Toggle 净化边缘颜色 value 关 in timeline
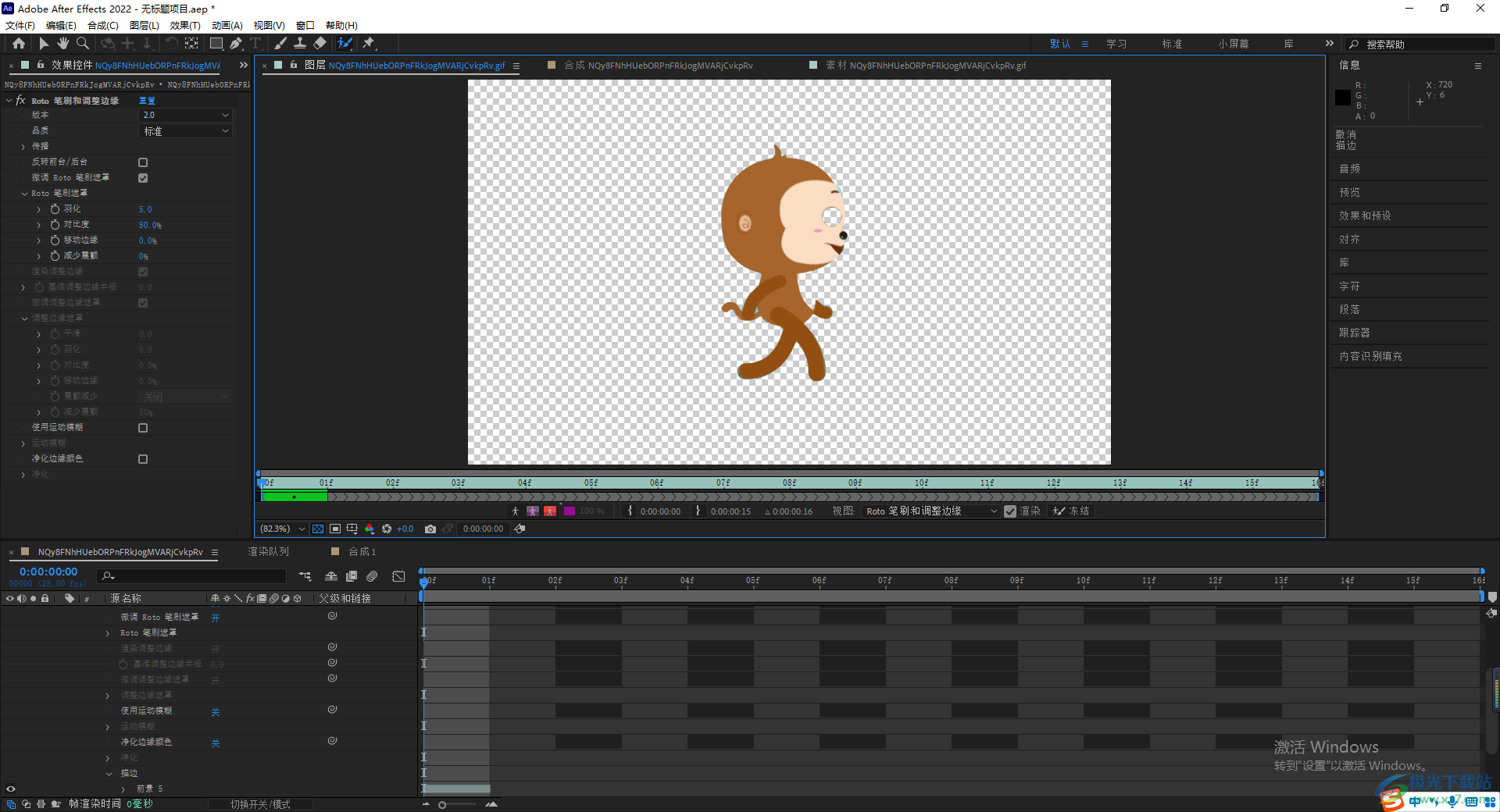 (216, 743)
